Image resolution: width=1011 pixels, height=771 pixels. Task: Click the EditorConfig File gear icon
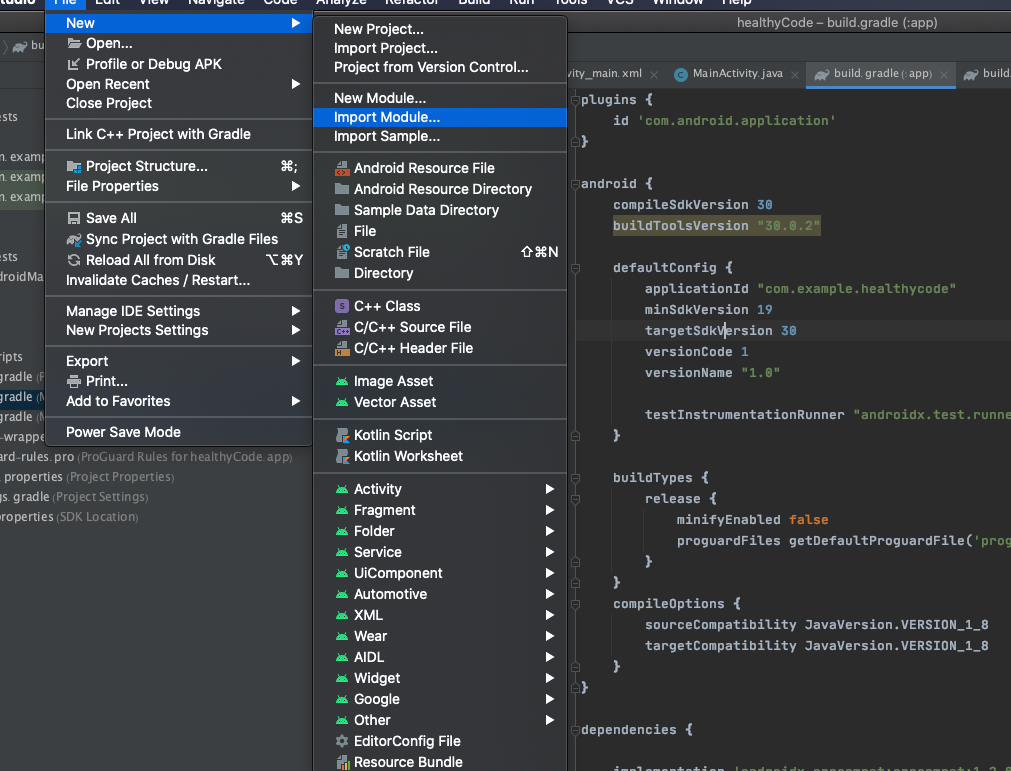click(342, 741)
